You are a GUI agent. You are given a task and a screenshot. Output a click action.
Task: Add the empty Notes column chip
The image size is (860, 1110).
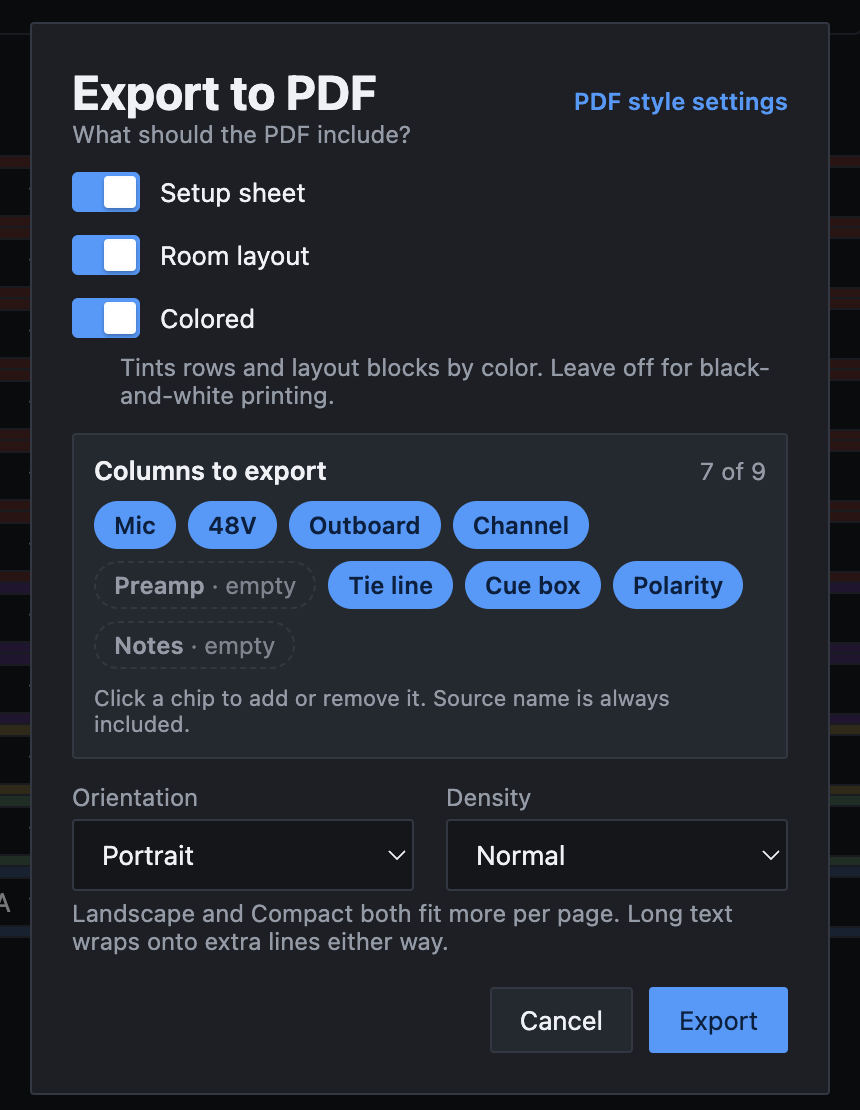coord(195,646)
